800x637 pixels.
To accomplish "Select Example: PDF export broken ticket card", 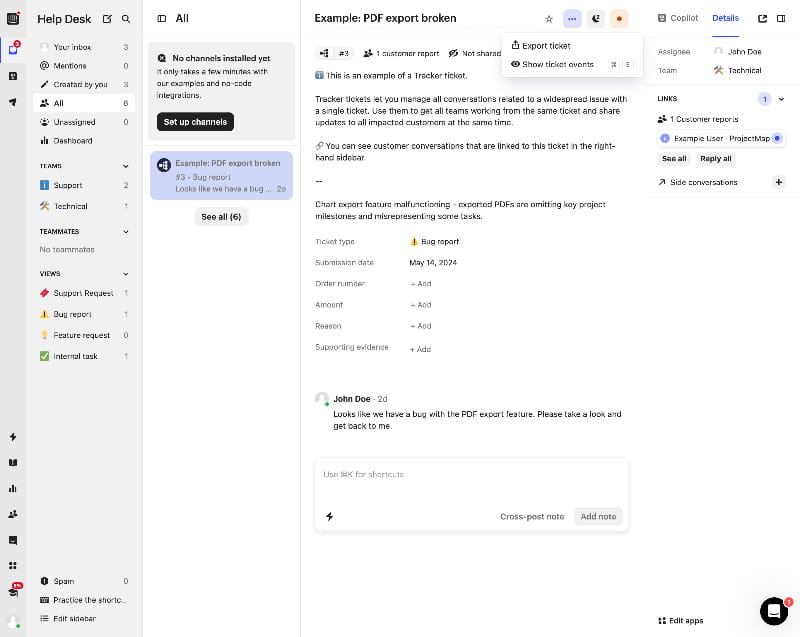I will tap(221, 175).
